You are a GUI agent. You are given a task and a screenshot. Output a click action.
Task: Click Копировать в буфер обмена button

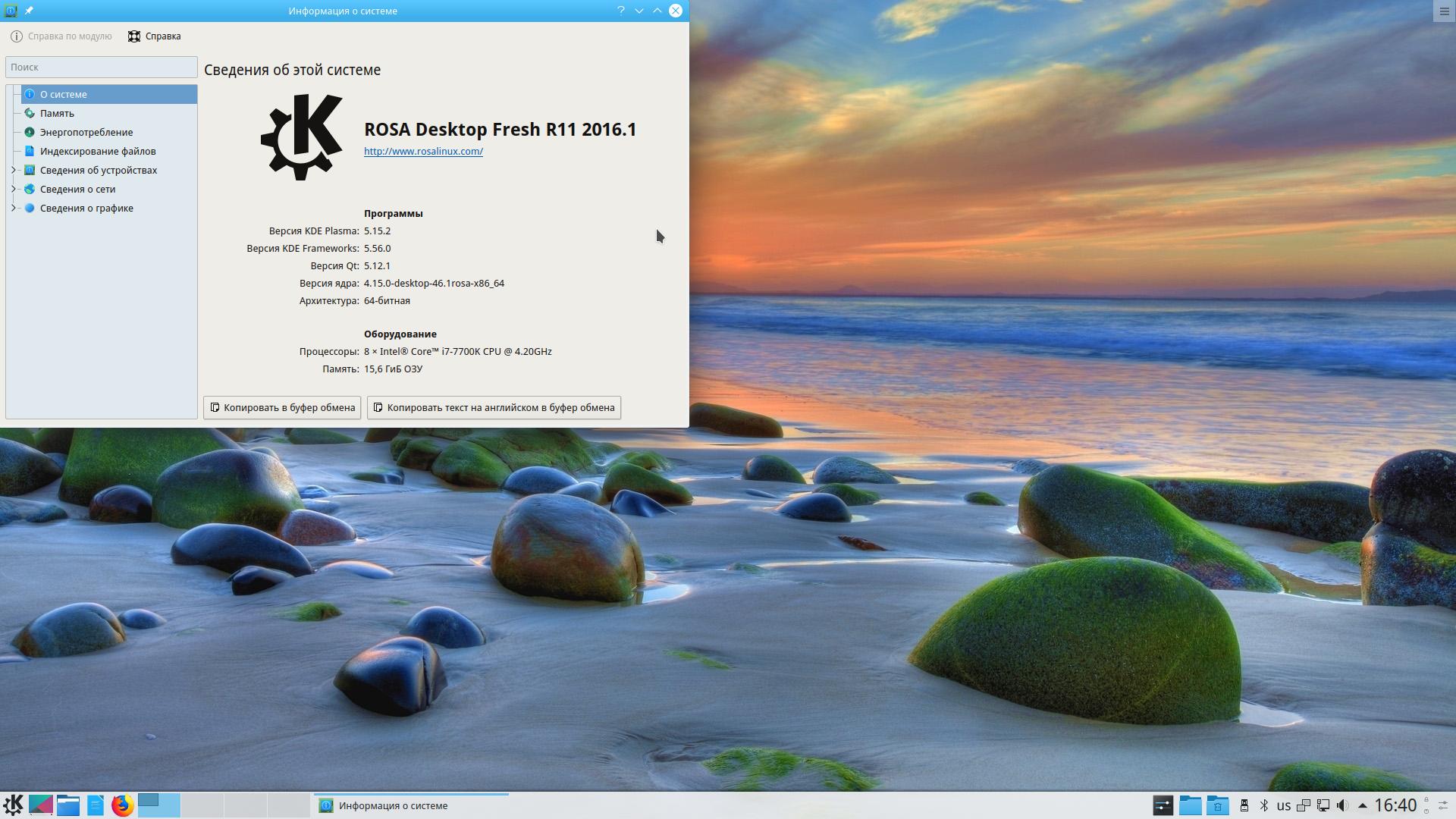click(282, 407)
